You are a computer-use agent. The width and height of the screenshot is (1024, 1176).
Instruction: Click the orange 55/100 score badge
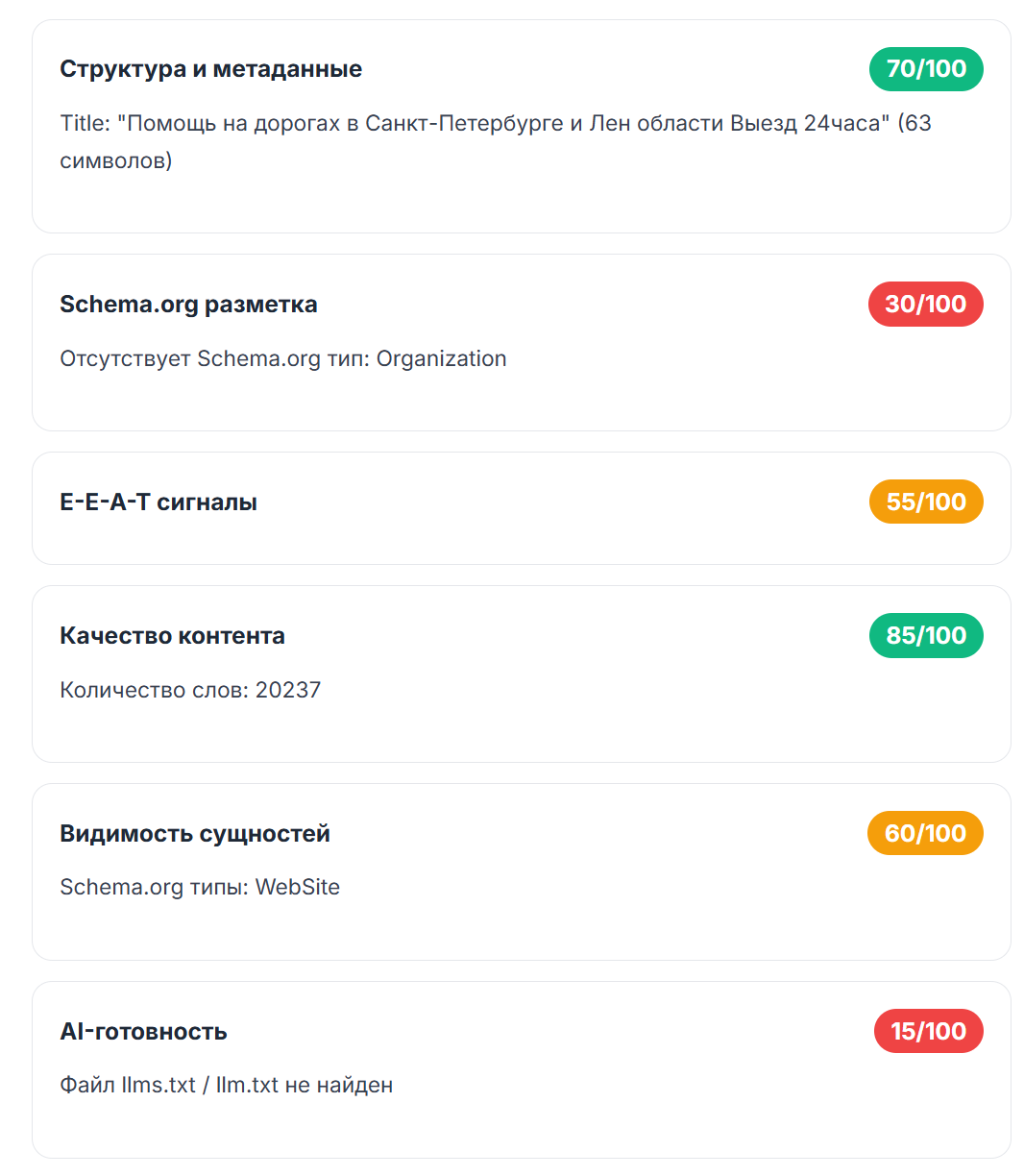click(x=925, y=502)
